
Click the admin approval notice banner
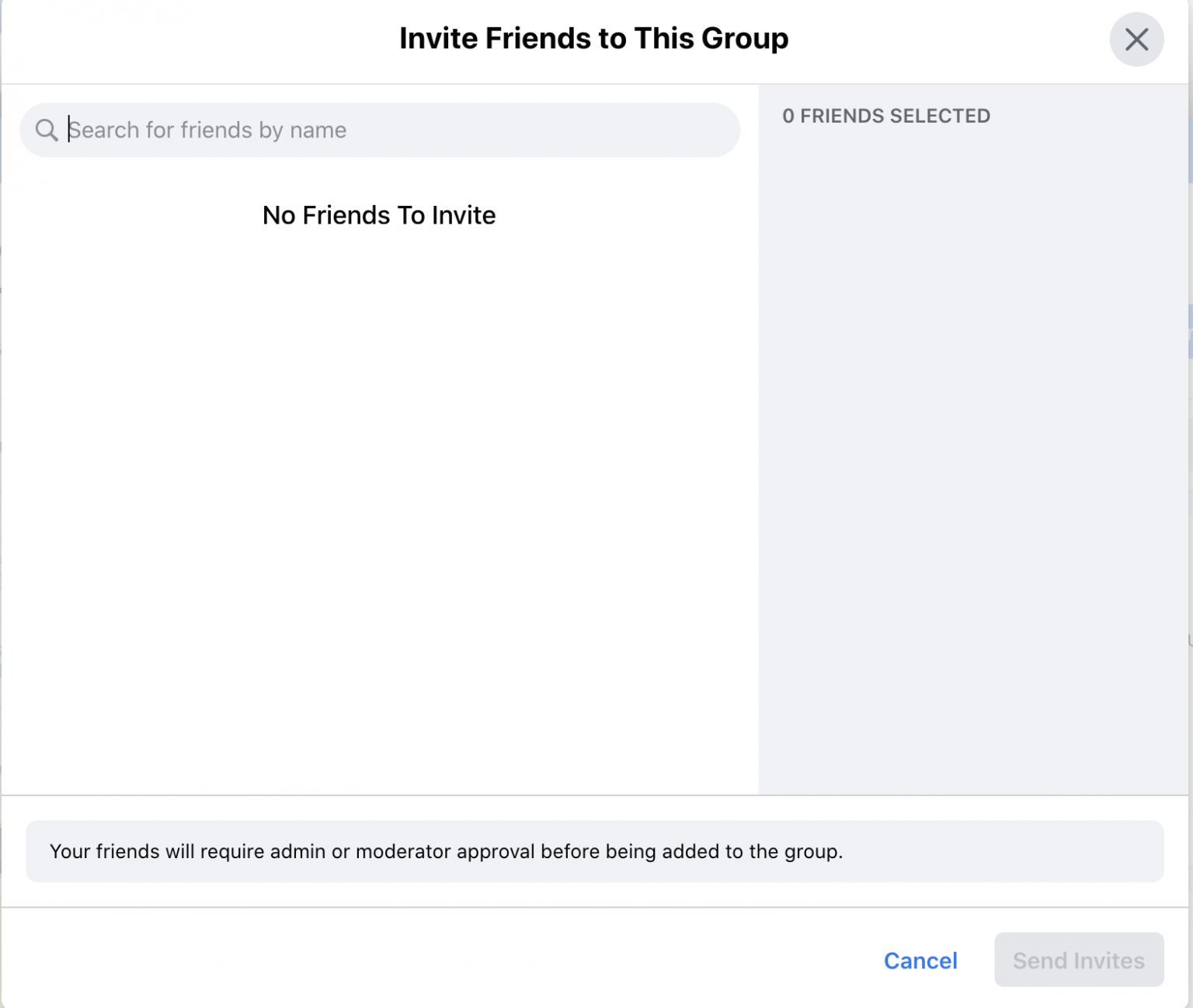coord(596,851)
